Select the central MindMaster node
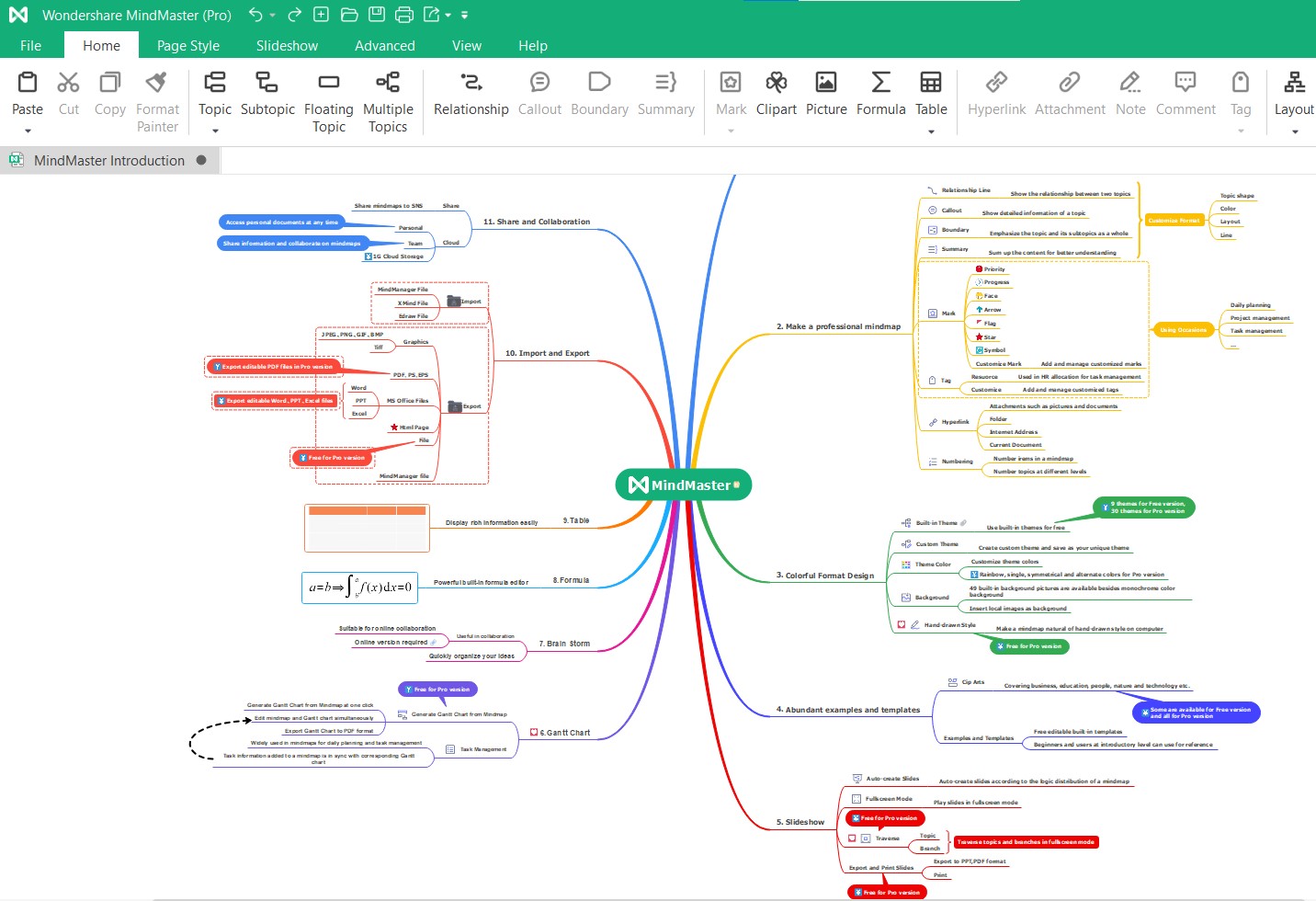Viewport: 1316px width, 901px height. click(684, 485)
